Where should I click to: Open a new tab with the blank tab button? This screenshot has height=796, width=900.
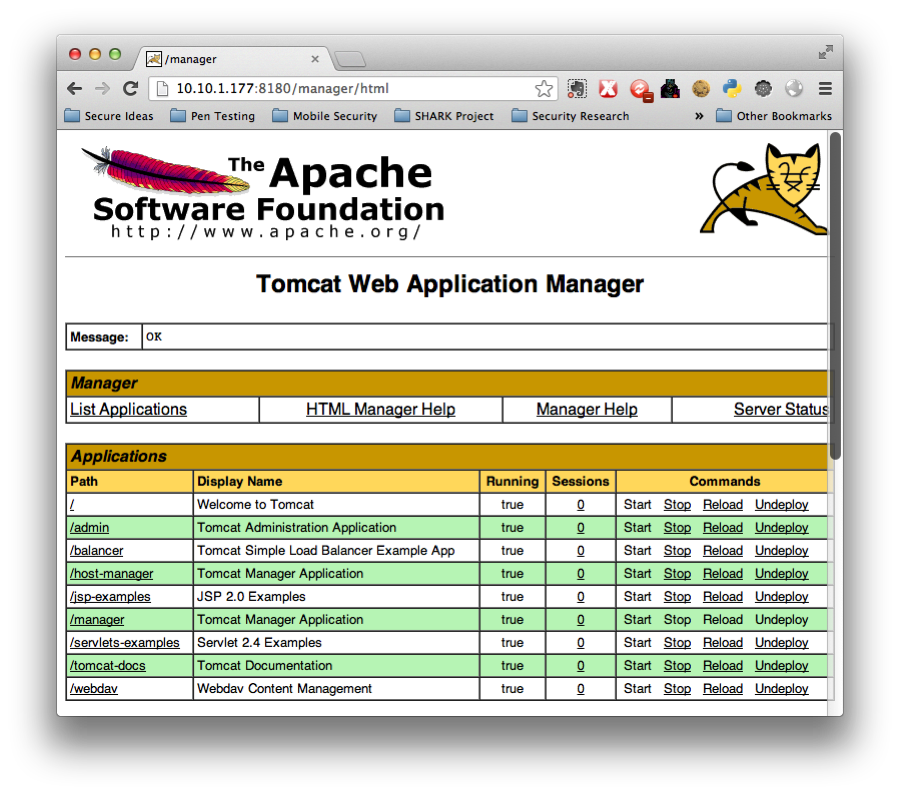pyautogui.click(x=349, y=60)
